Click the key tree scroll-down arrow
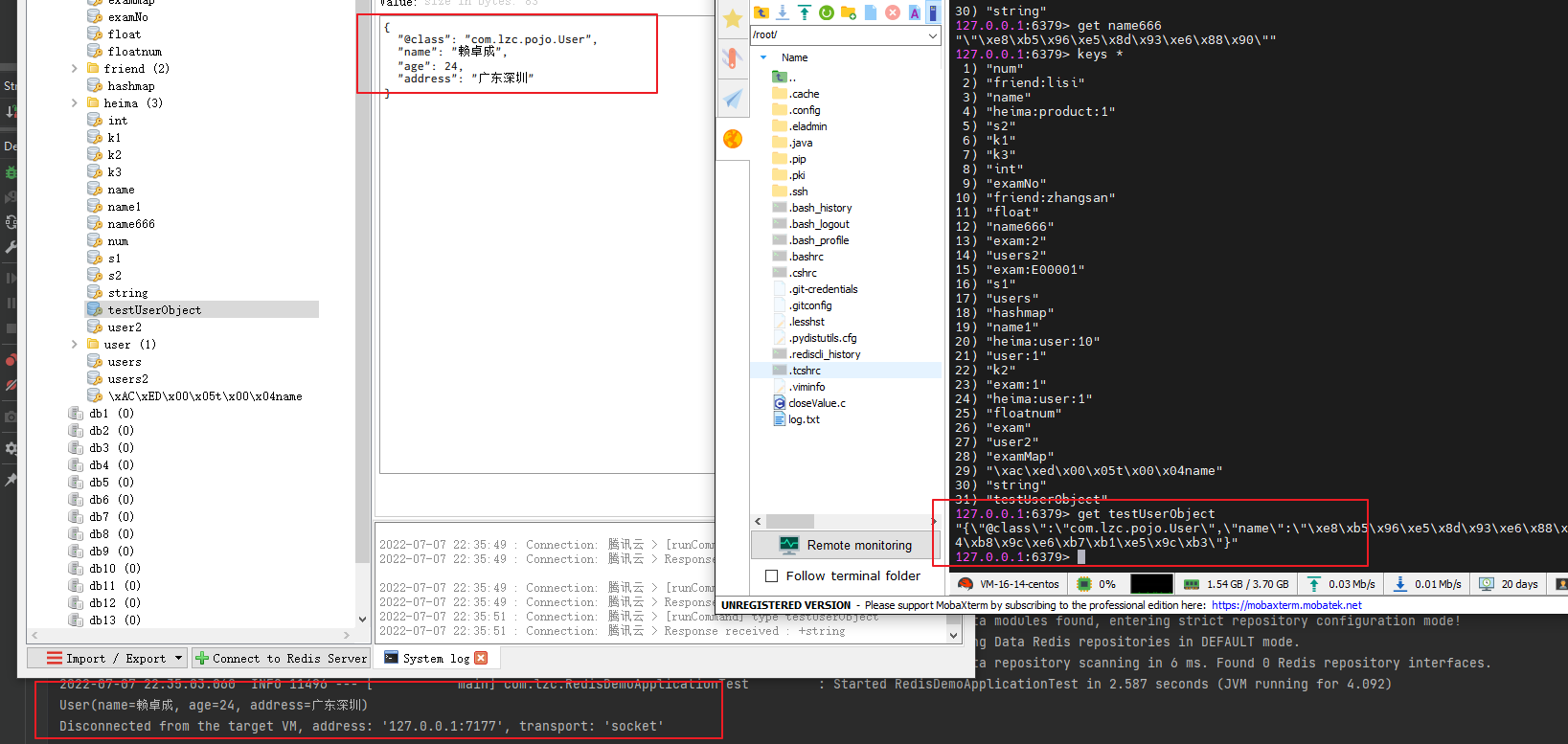This screenshot has height=744, width=1568. [362, 620]
